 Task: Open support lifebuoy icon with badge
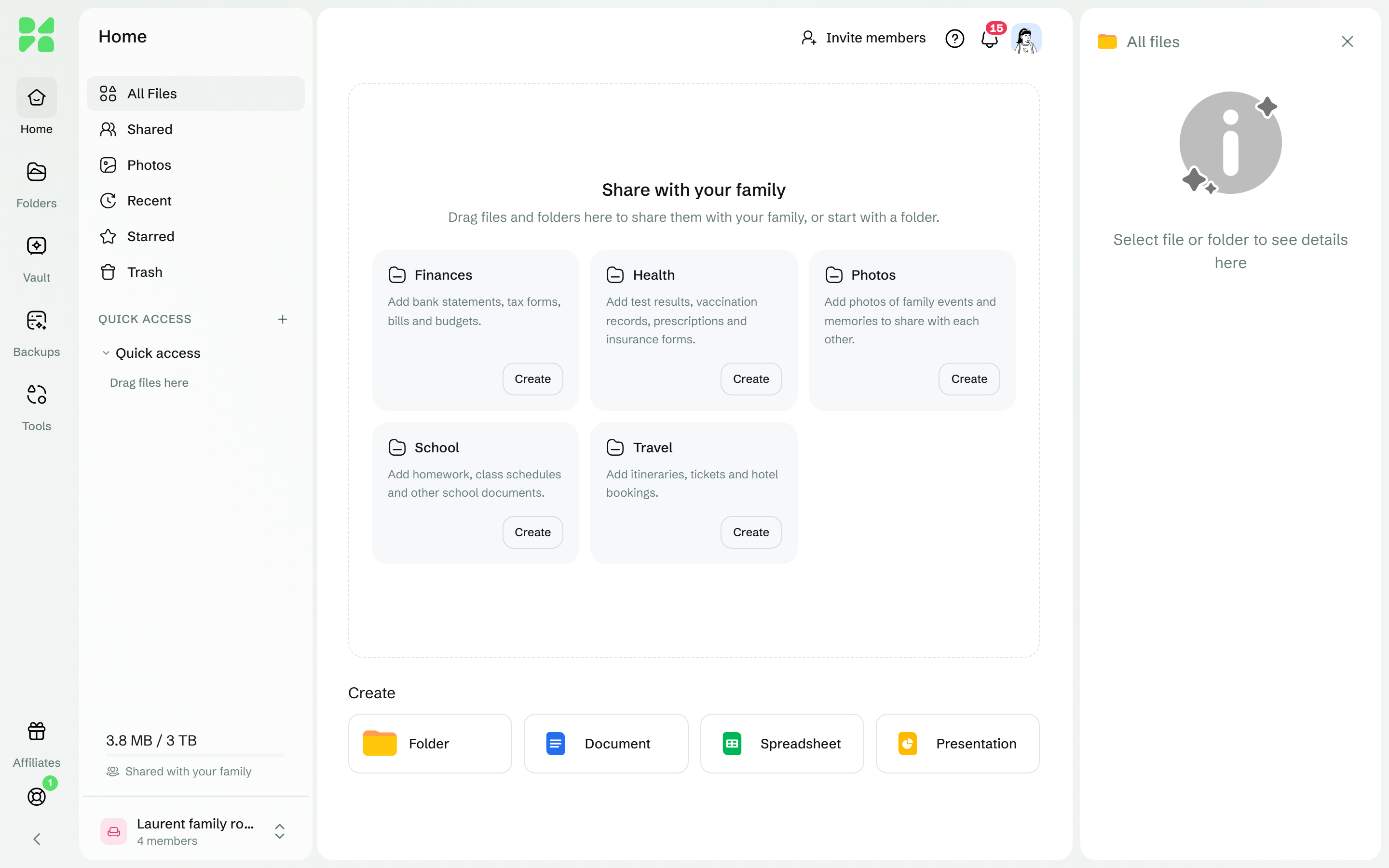(37, 796)
